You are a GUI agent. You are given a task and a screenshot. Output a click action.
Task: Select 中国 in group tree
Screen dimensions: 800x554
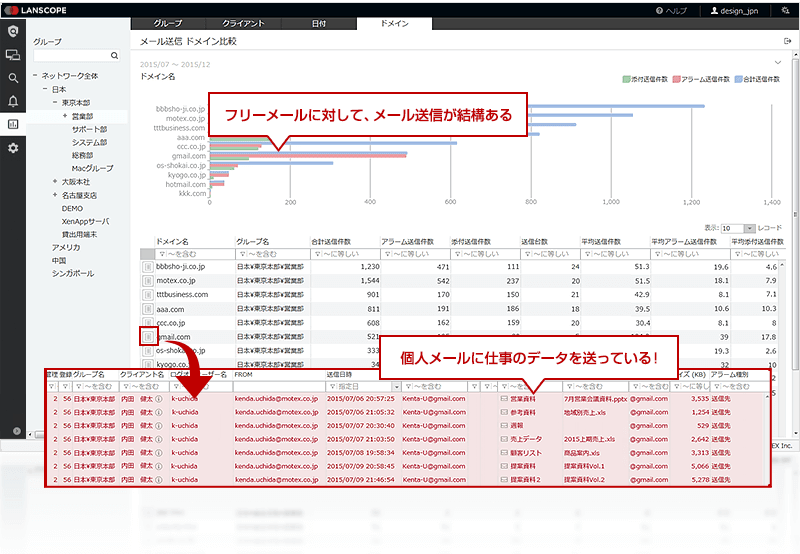tap(59, 260)
